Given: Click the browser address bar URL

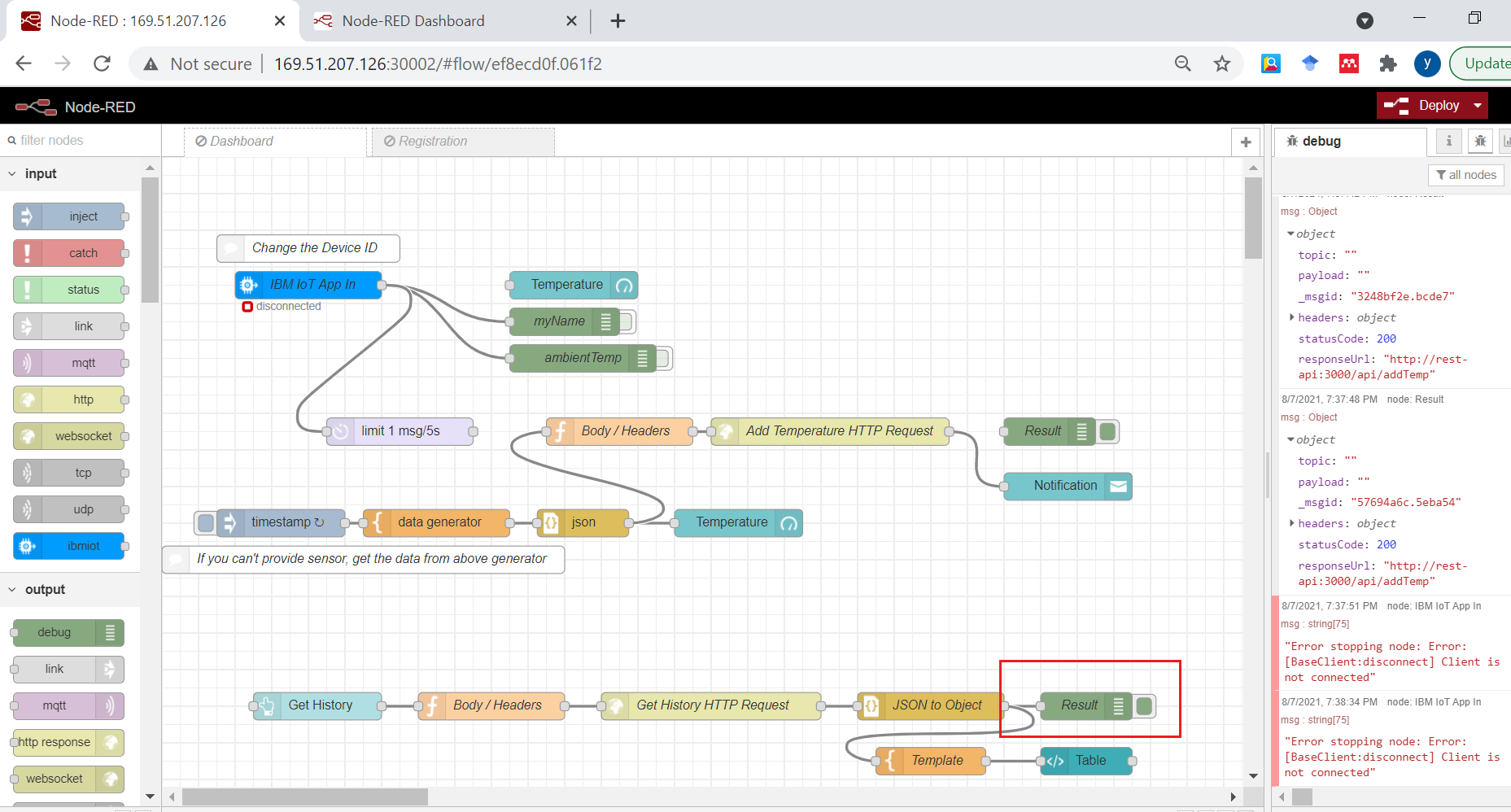Looking at the screenshot, I should pyautogui.click(x=438, y=63).
